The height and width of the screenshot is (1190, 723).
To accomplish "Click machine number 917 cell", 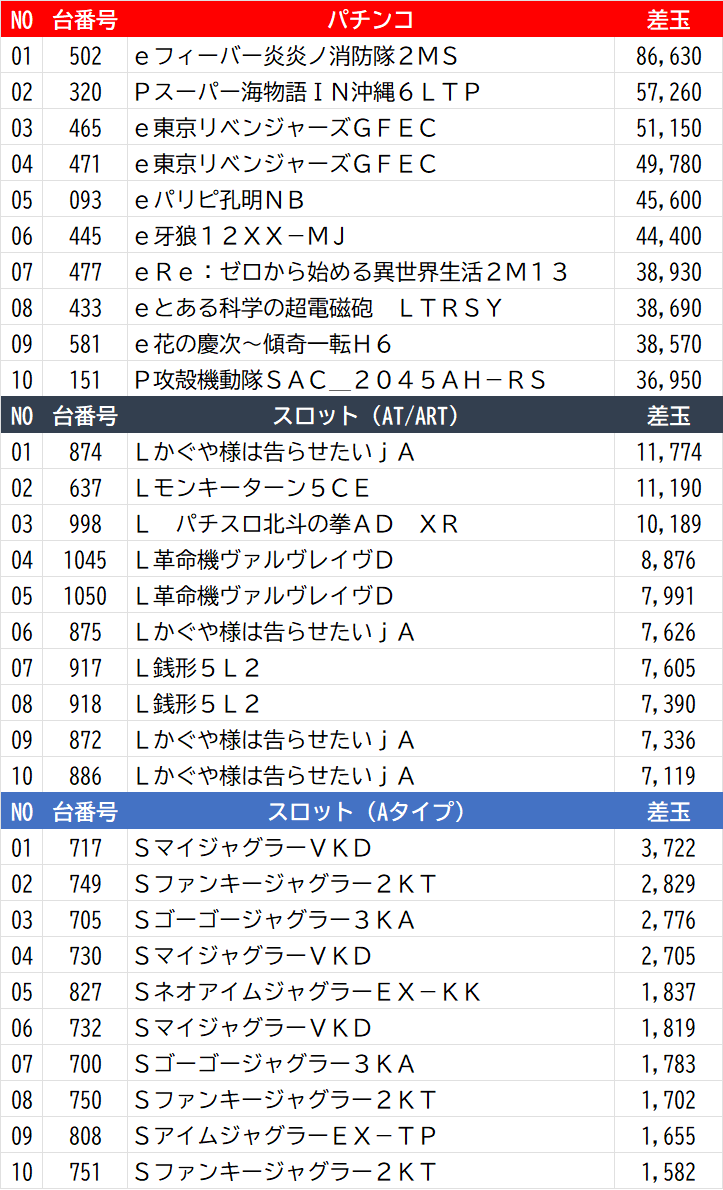I will coord(85,668).
